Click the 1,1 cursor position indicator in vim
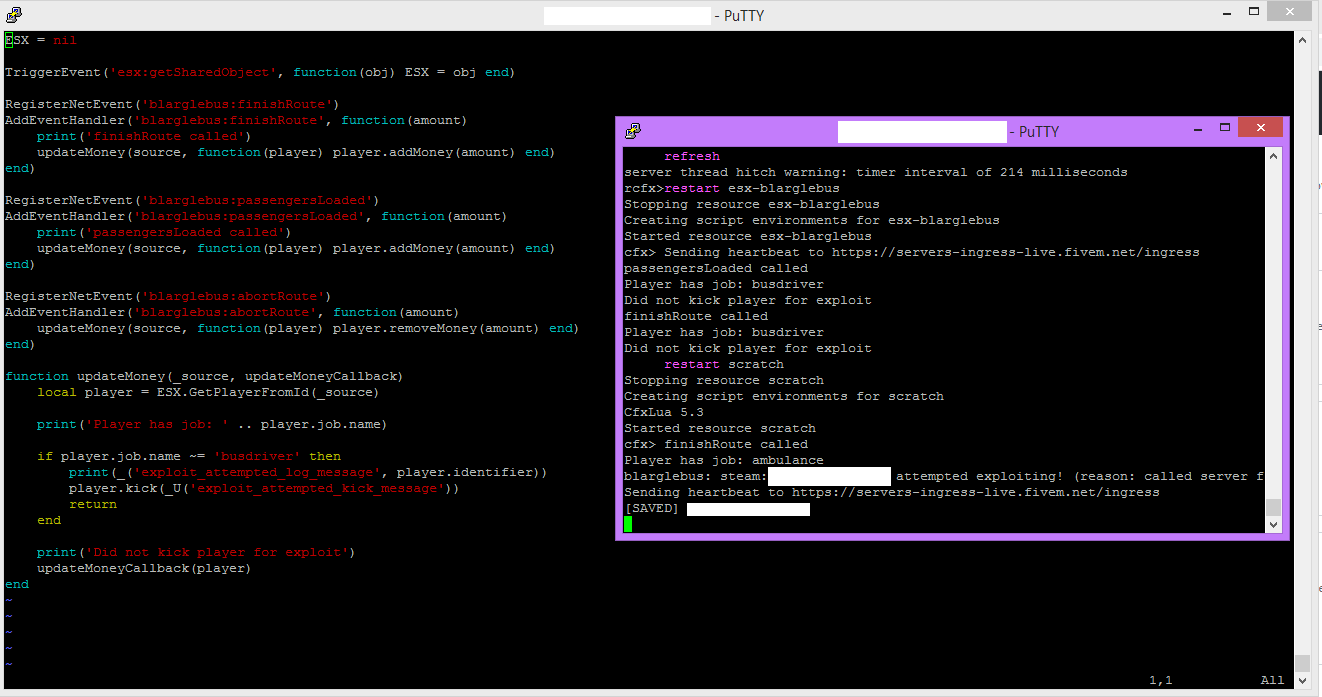 pyautogui.click(x=1161, y=679)
